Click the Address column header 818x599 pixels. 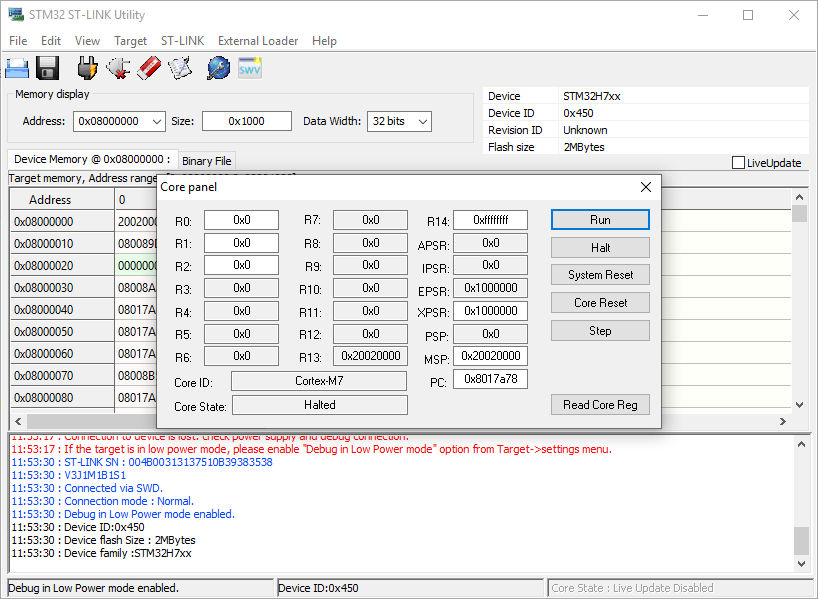click(62, 199)
